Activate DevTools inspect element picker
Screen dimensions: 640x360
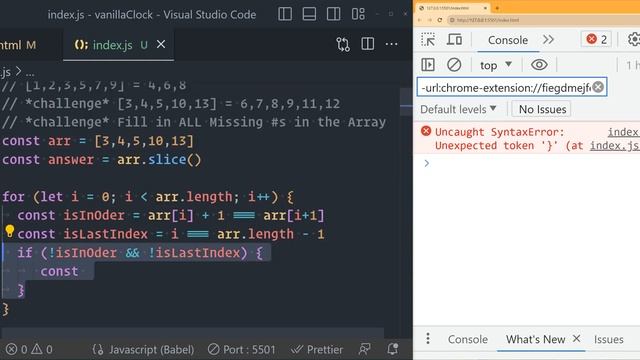(x=428, y=40)
